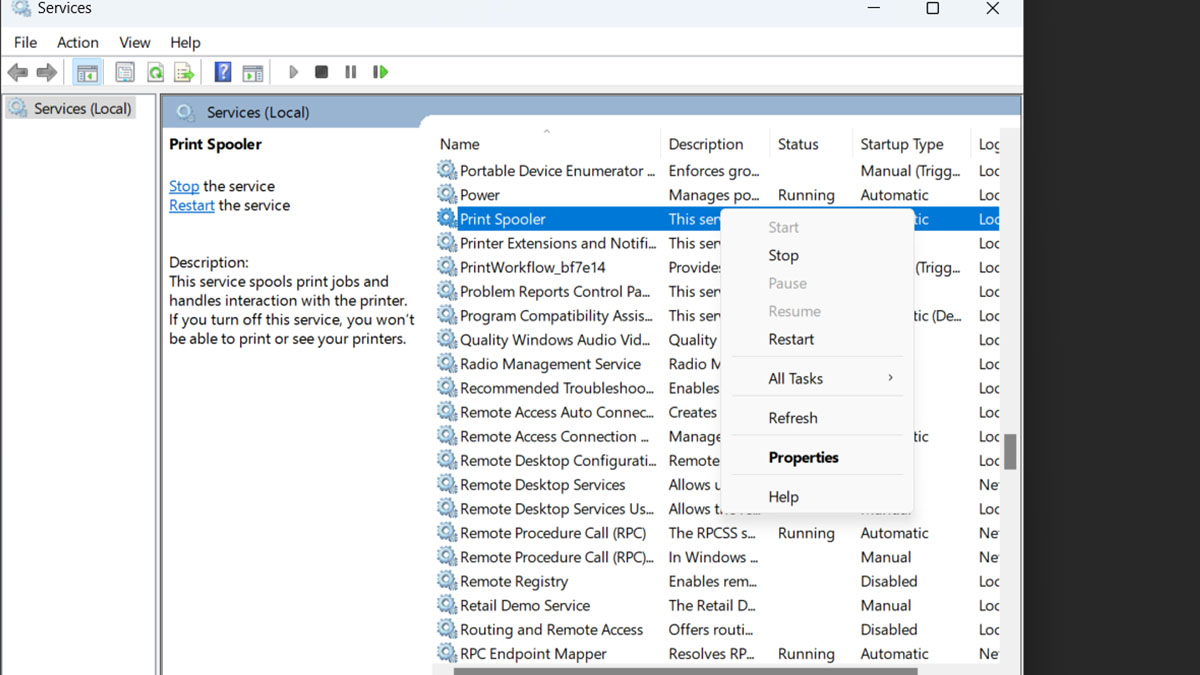Screen dimensions: 1200x675
Task: Toggle the Show/Hide Console Tree toolbar icon
Action: tap(87, 72)
